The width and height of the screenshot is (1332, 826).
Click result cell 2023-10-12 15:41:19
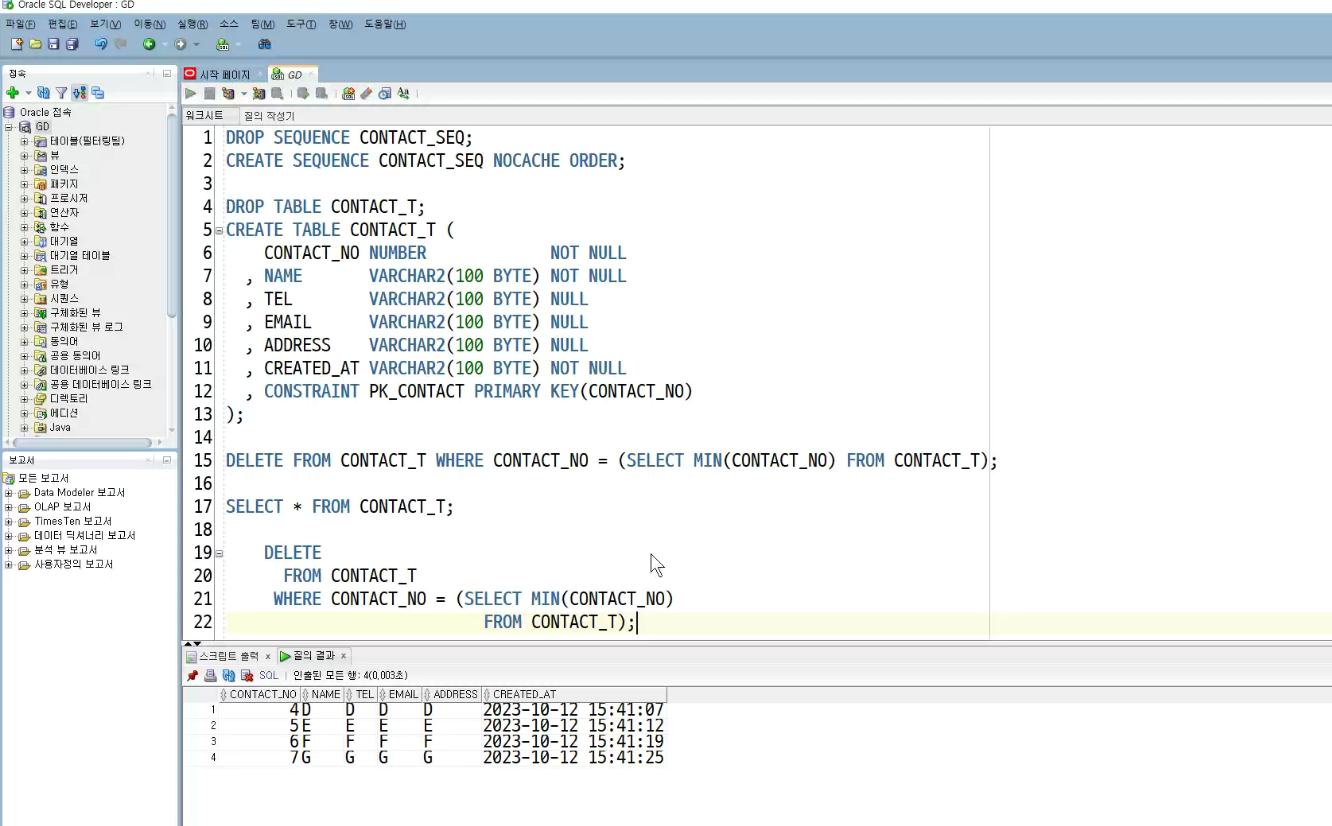[573, 742]
